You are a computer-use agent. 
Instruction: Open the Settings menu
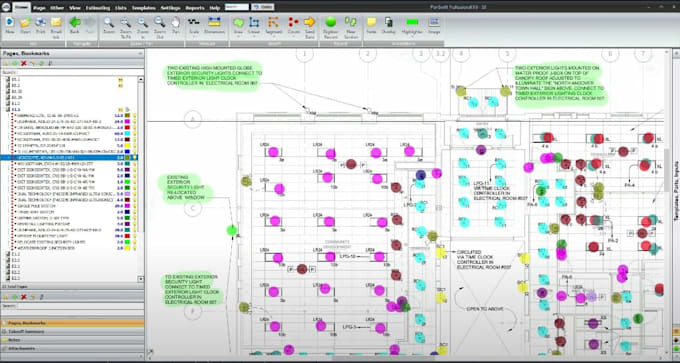coord(170,7)
